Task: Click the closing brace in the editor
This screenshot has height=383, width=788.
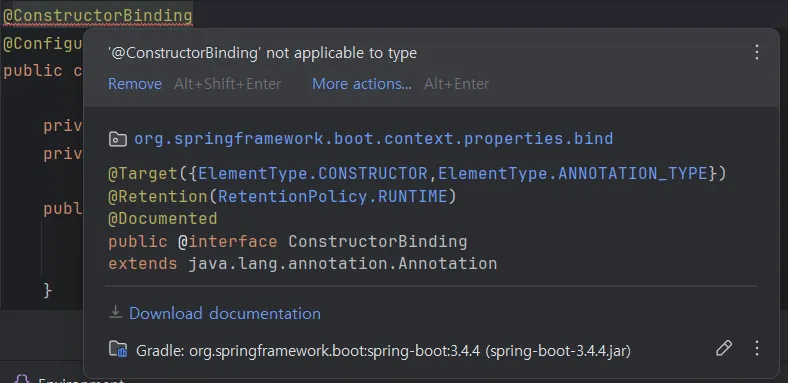Action: click(48, 290)
